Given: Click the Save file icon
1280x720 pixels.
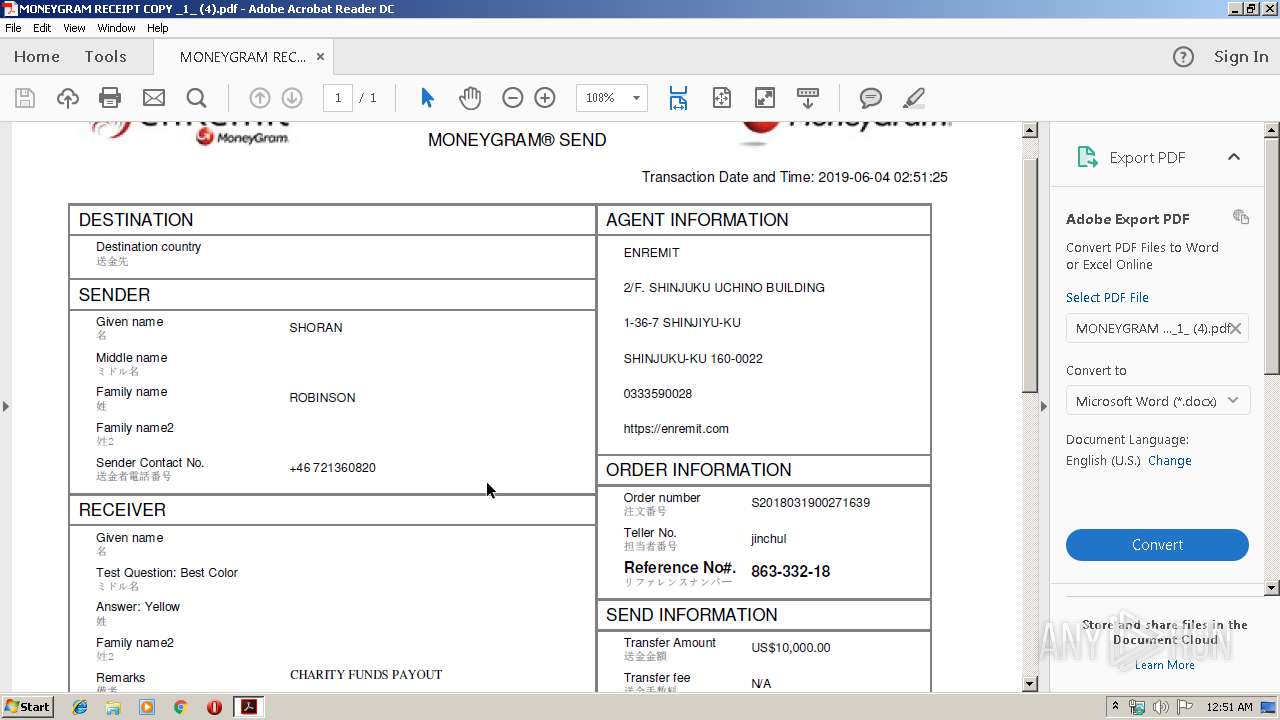Looking at the screenshot, I should tap(25, 98).
